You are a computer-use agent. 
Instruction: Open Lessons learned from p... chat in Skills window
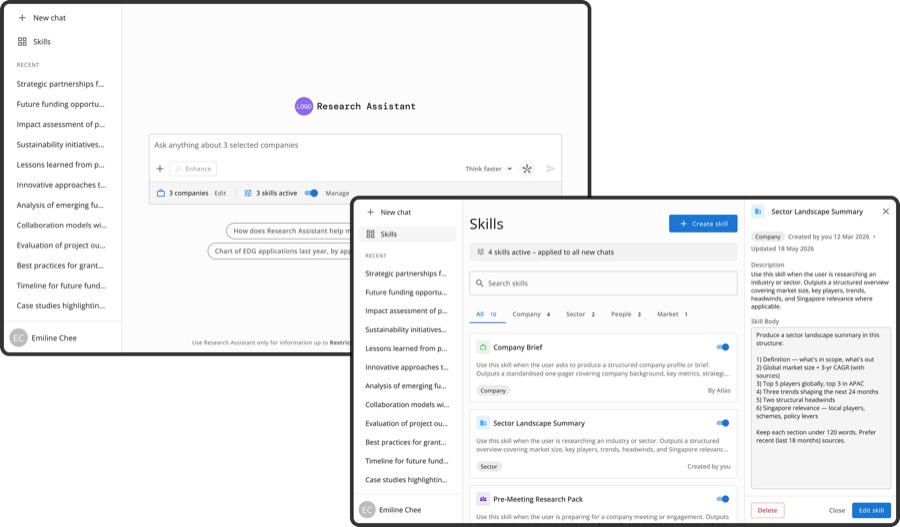point(406,348)
